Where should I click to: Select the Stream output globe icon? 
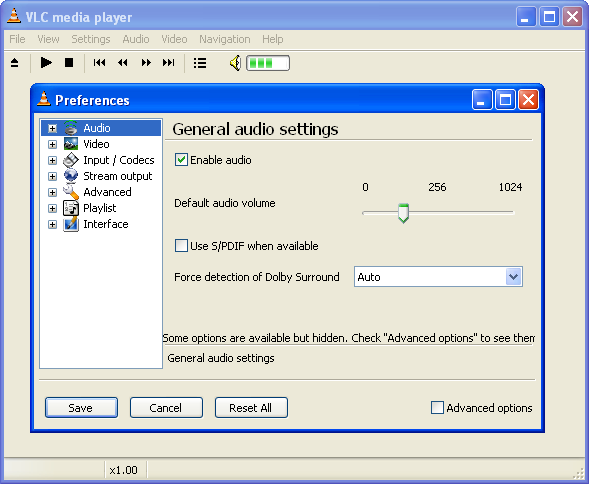[71, 176]
